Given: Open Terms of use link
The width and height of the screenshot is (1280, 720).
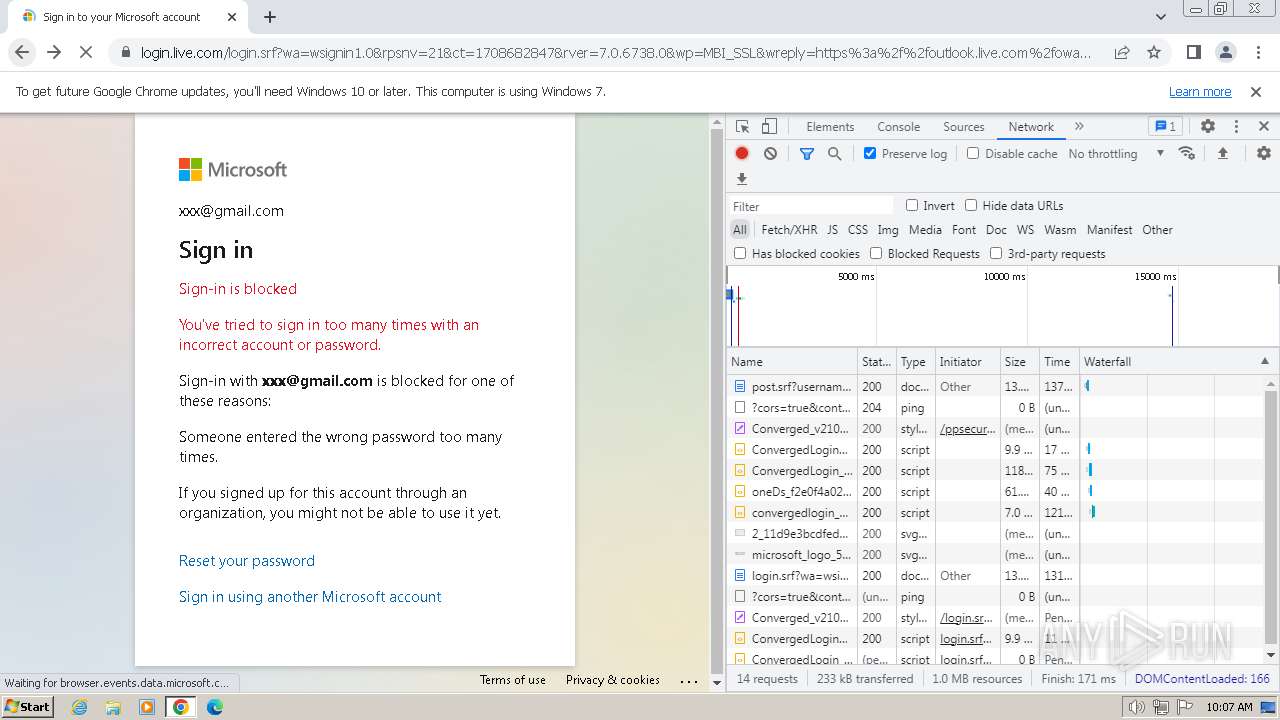Looking at the screenshot, I should [x=513, y=680].
